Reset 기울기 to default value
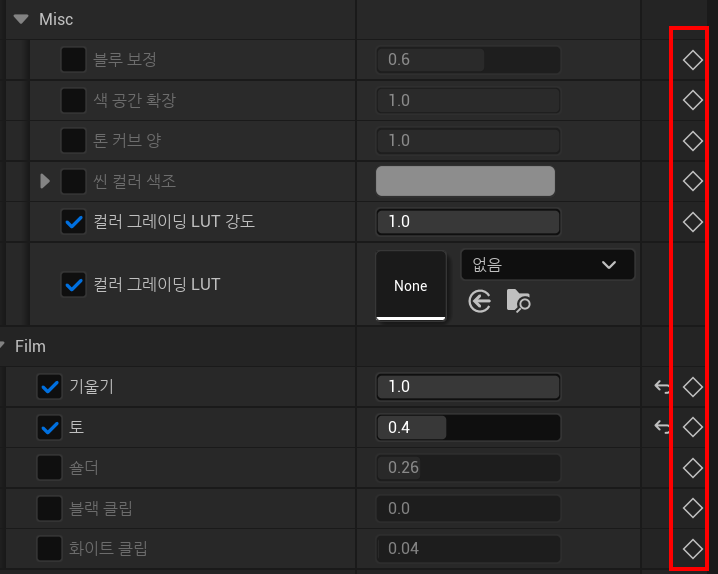 (x=662, y=387)
